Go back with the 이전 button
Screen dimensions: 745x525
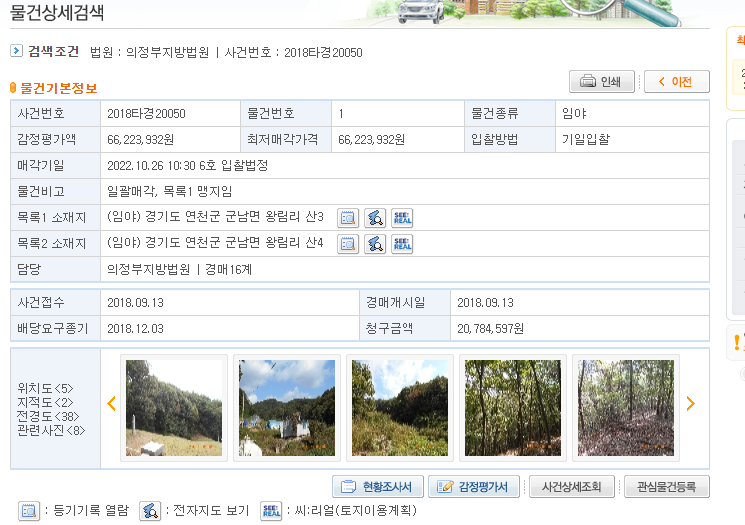[677, 82]
